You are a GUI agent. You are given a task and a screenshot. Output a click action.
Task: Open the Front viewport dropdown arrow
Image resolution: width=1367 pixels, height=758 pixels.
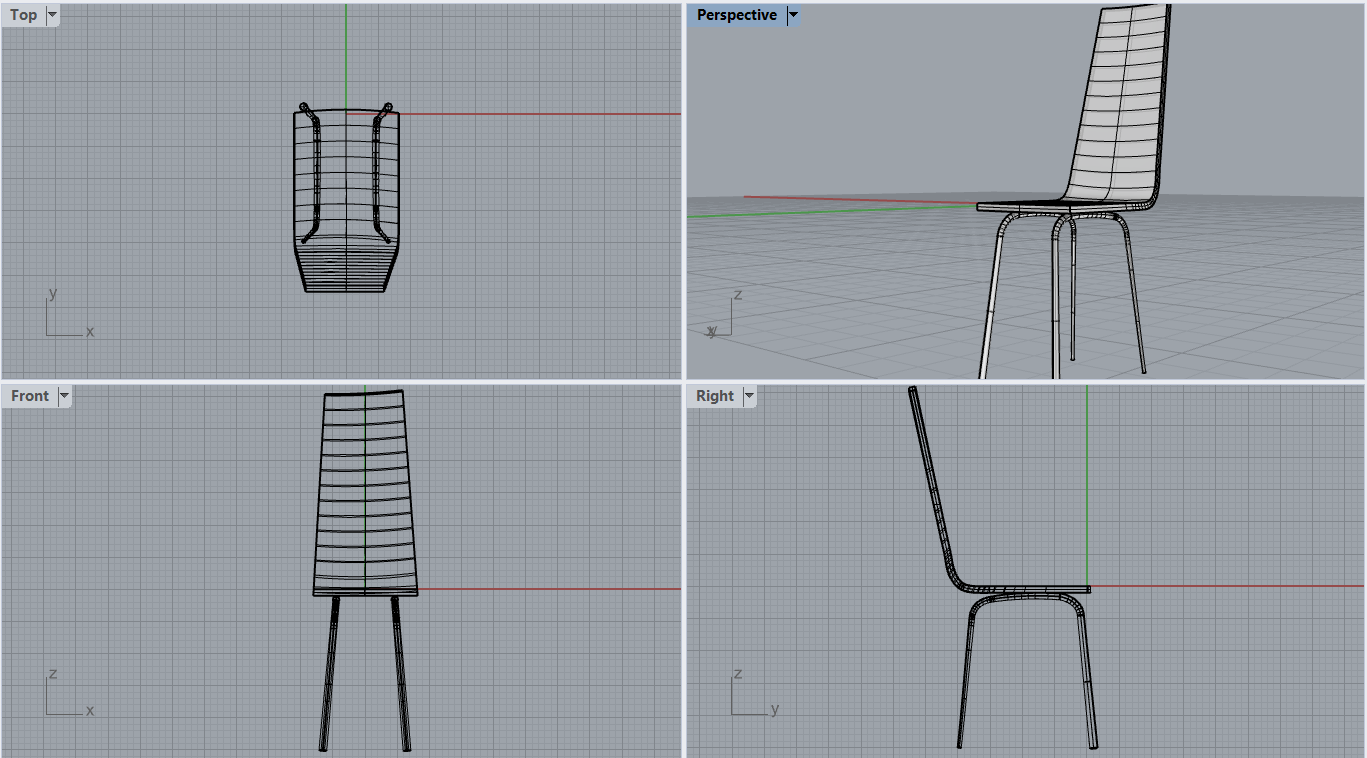pyautogui.click(x=64, y=396)
